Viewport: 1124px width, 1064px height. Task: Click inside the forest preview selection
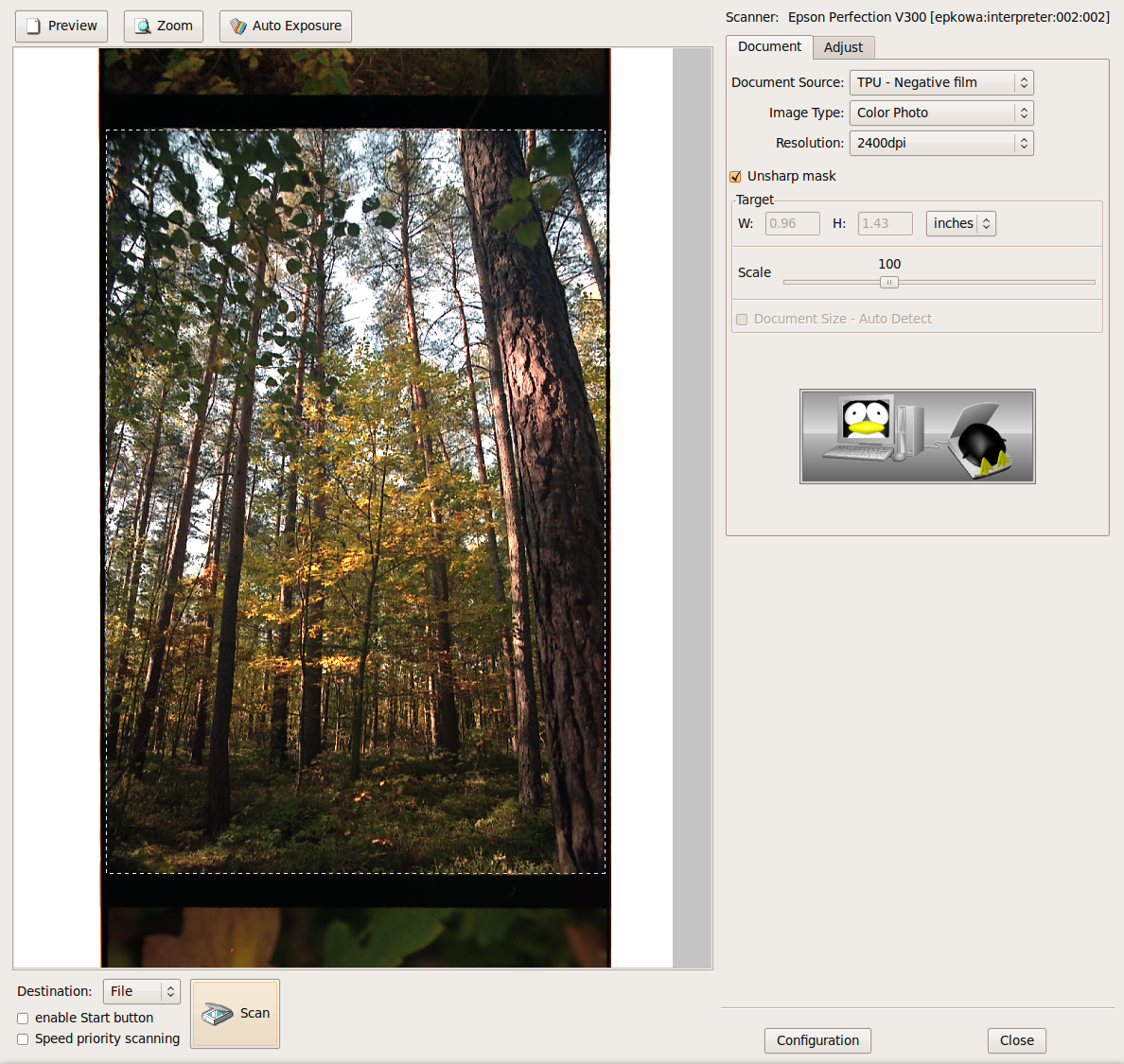[356, 501]
